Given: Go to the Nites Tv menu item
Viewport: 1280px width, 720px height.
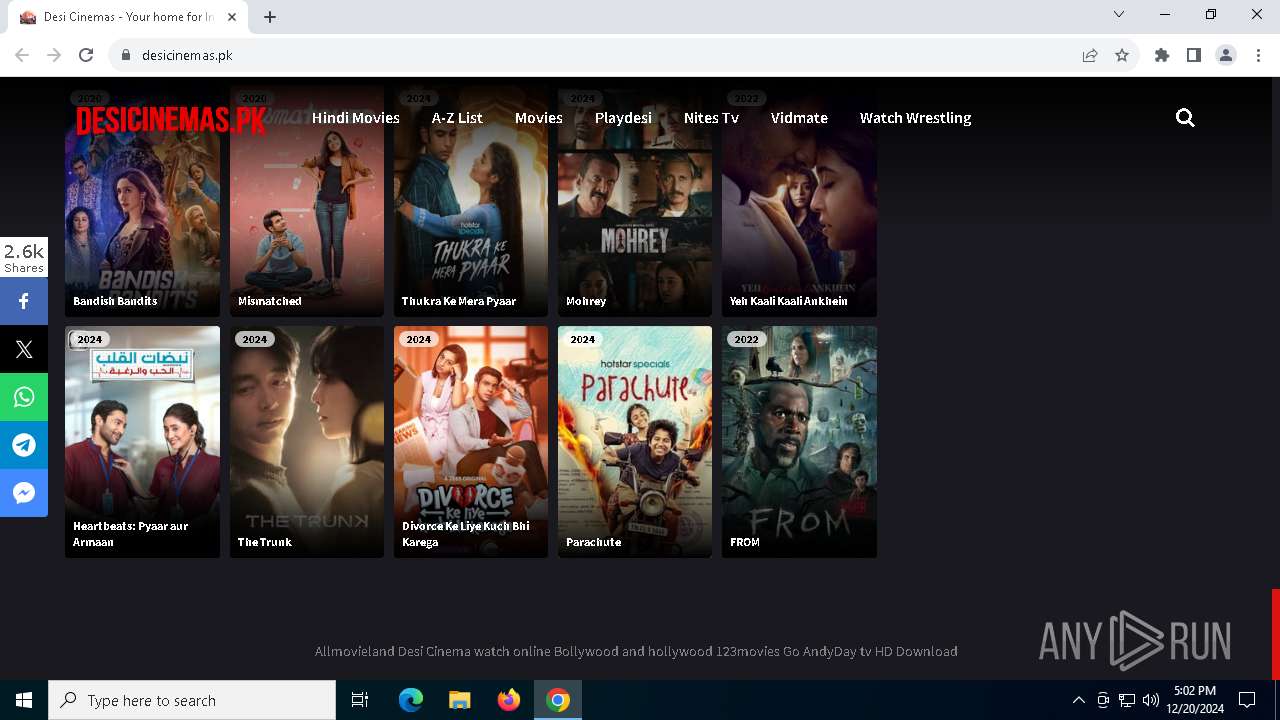Looking at the screenshot, I should (711, 118).
